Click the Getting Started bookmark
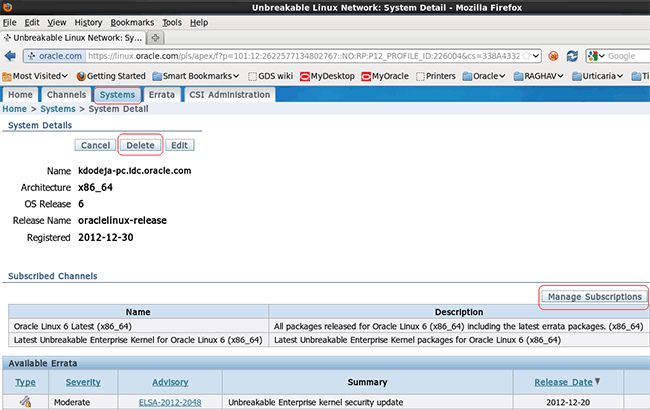The width and height of the screenshot is (650, 410). click(111, 76)
